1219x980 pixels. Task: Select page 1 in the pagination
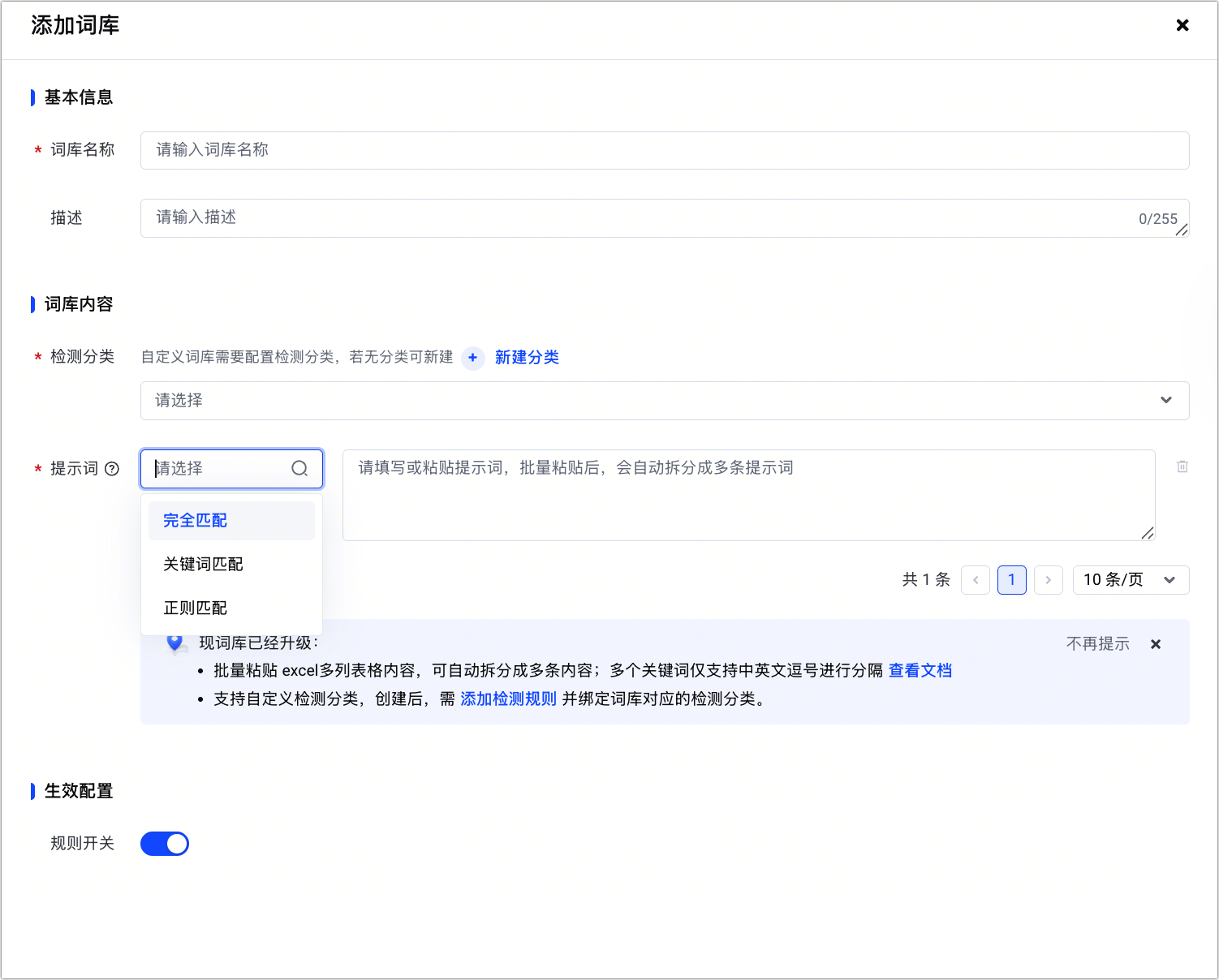point(1012,580)
